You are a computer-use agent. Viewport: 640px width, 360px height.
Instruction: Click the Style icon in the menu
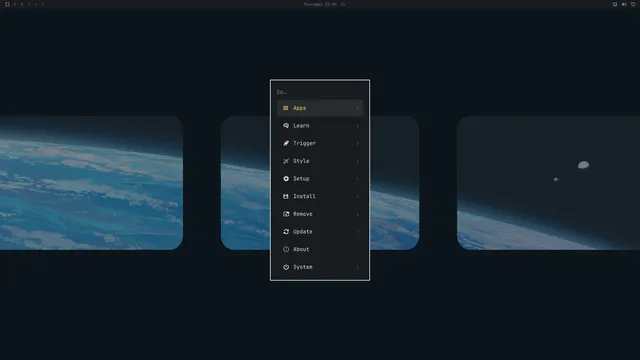(286, 161)
